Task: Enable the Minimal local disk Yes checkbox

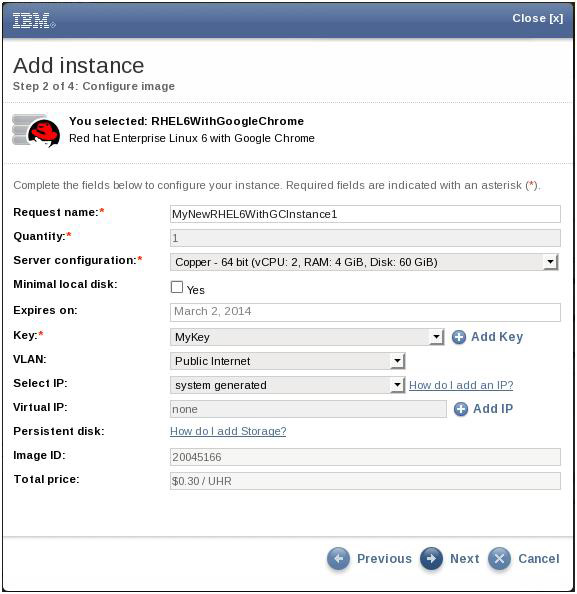Action: (x=177, y=287)
